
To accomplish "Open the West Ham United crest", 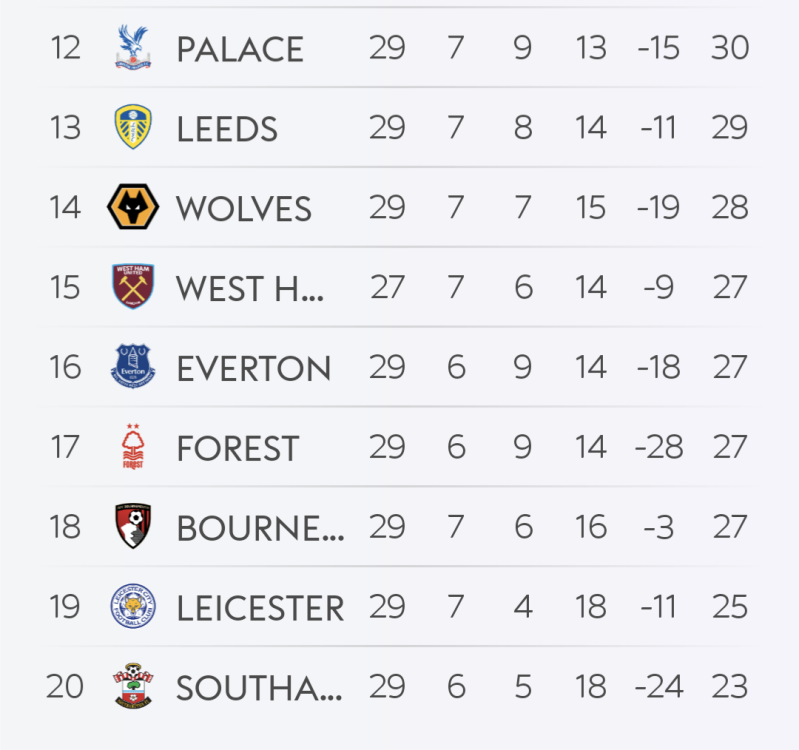I will (x=132, y=287).
